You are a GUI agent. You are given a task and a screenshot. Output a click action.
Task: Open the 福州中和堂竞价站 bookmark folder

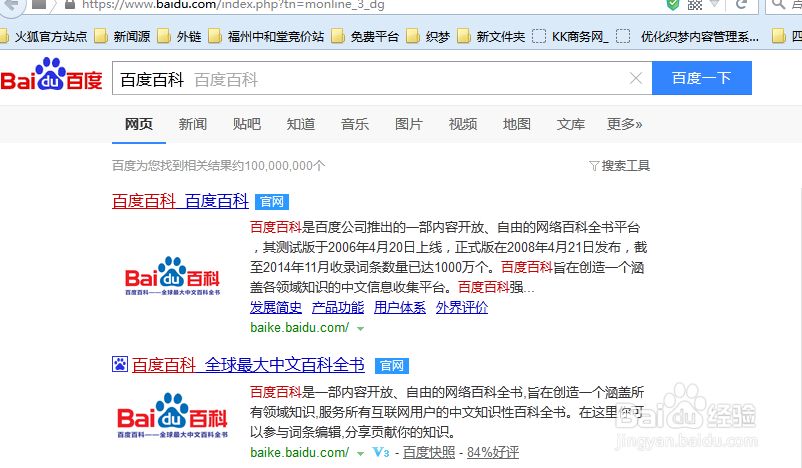266,36
